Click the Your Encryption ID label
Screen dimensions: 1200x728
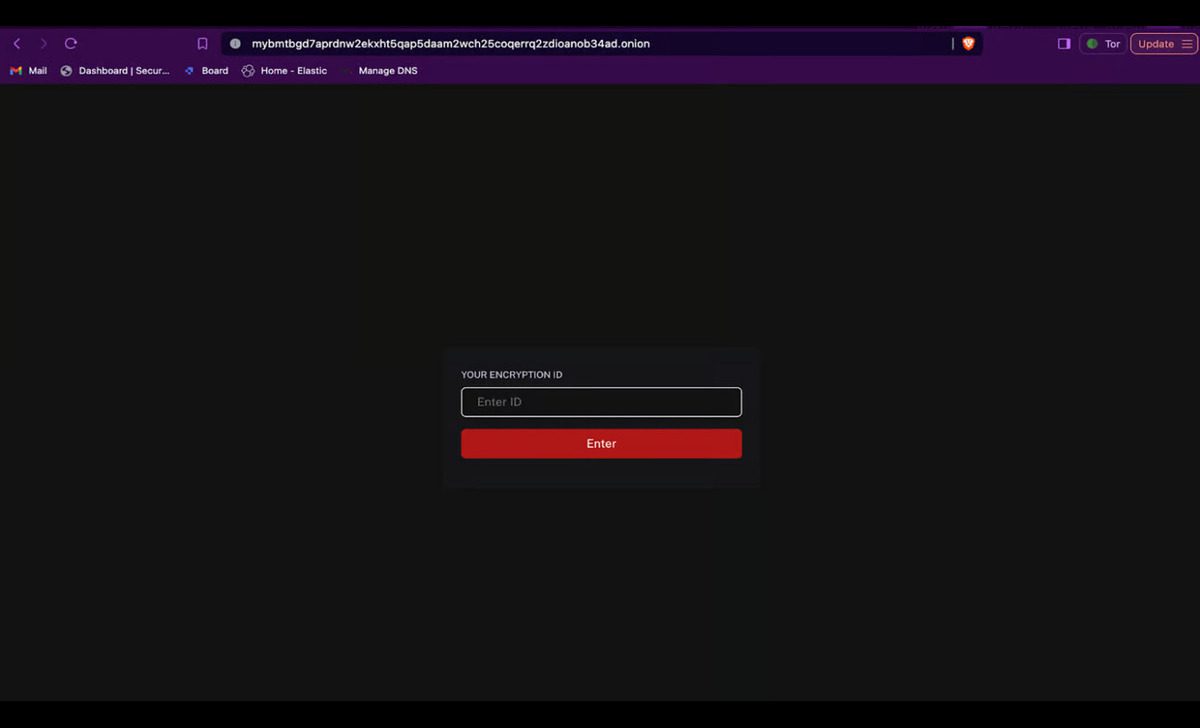[x=511, y=375]
